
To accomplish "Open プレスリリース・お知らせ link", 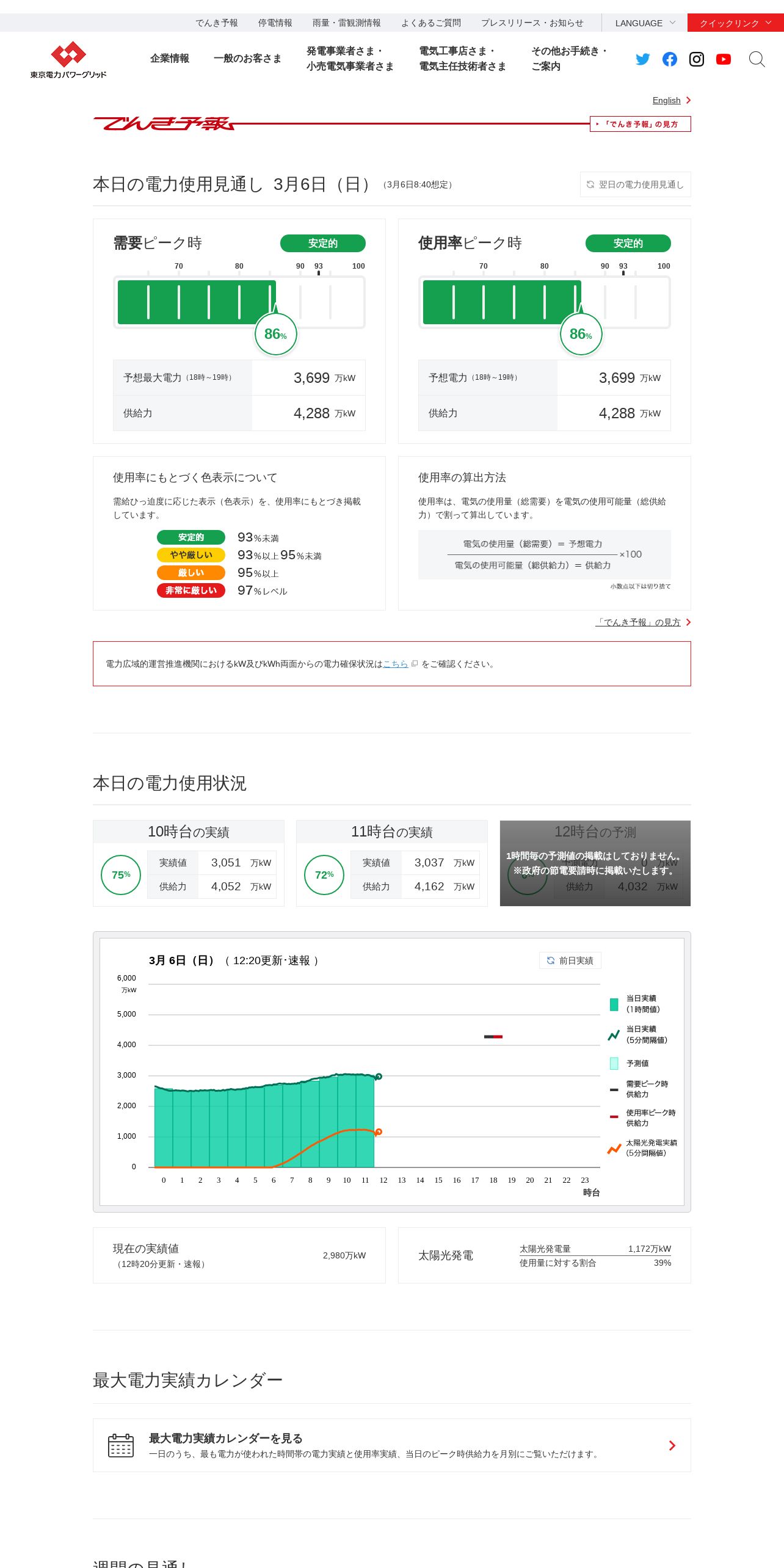I will [532, 23].
